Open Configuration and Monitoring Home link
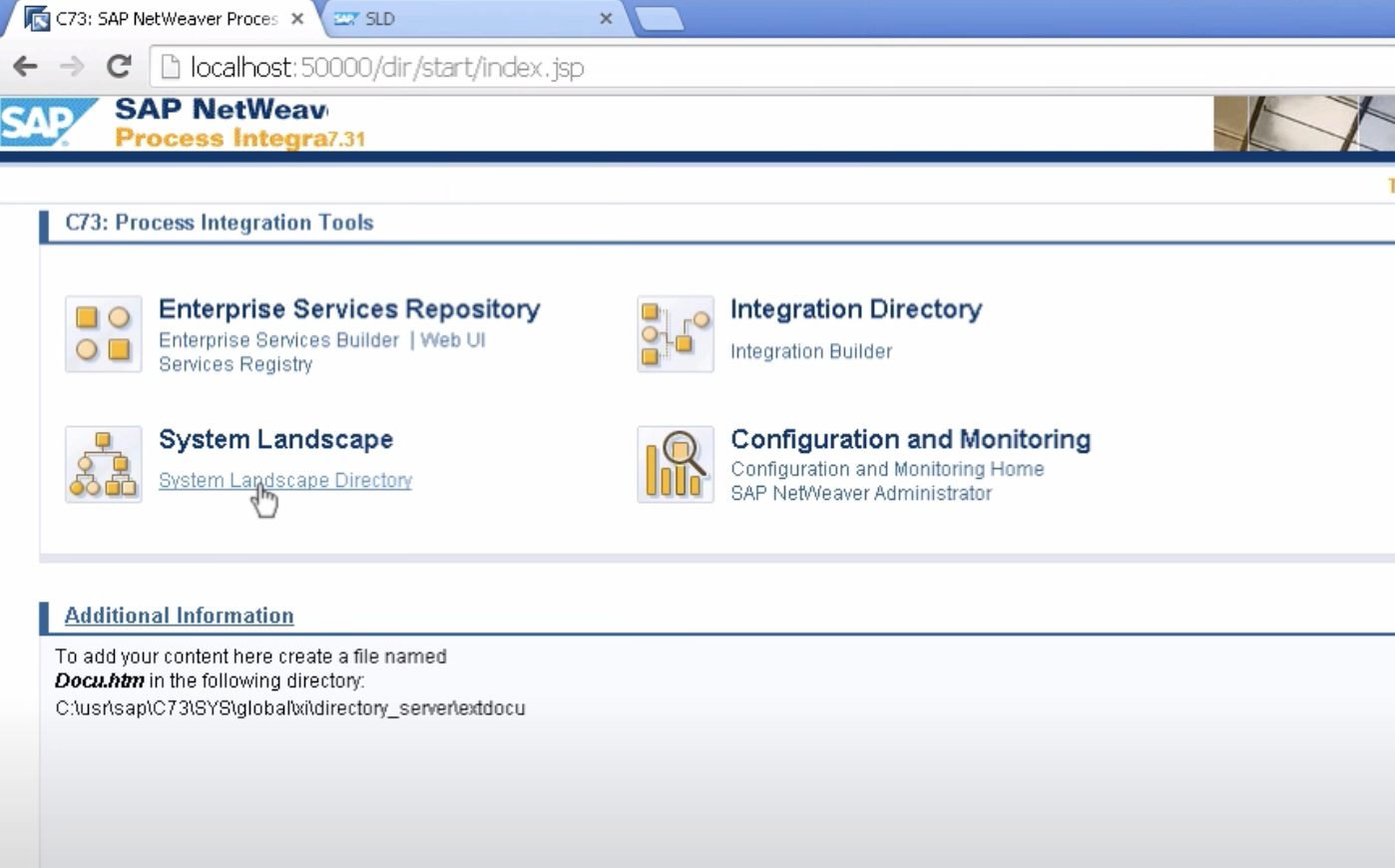The width and height of the screenshot is (1395, 868). [x=887, y=469]
